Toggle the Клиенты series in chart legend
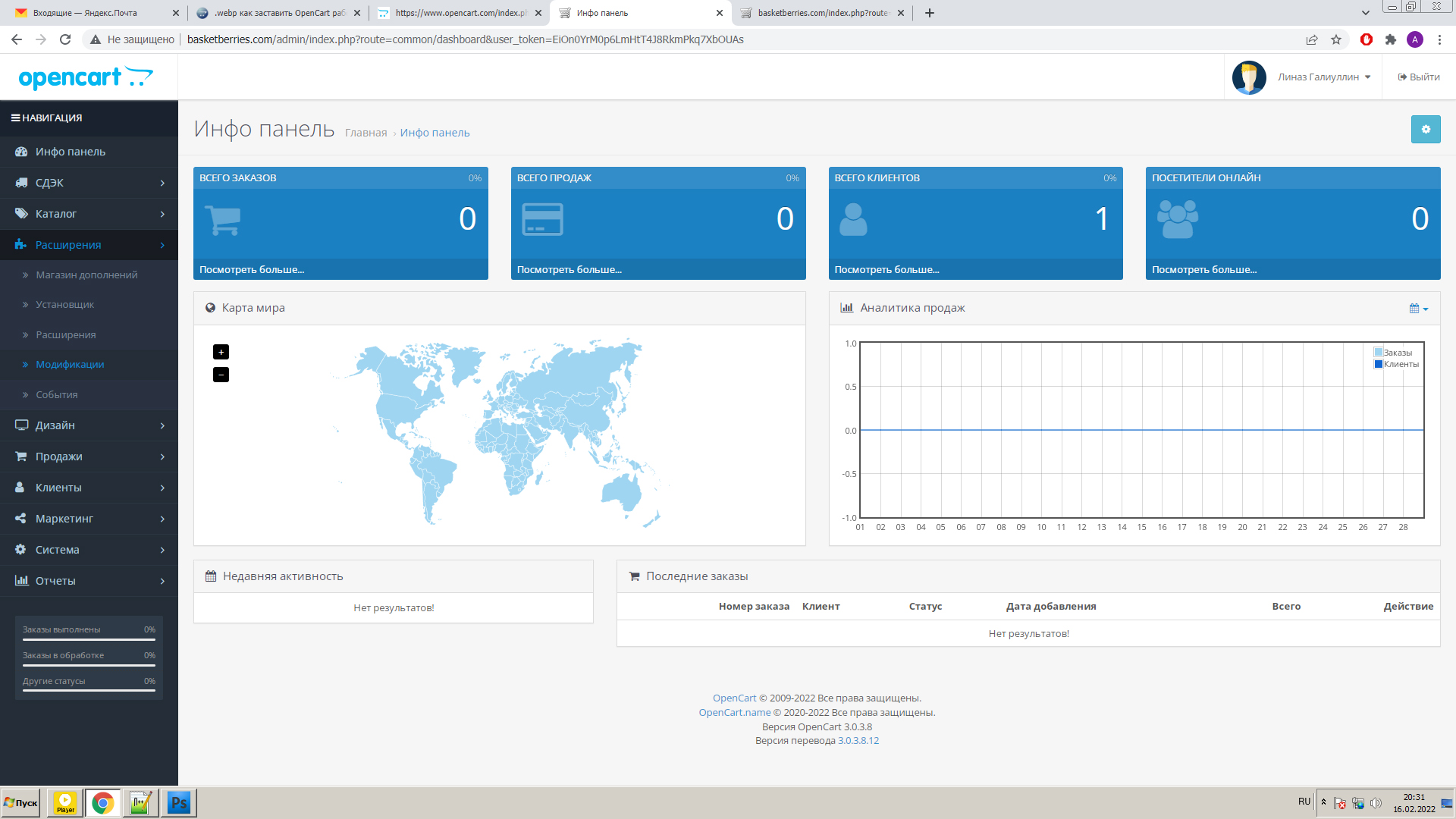The image size is (1456, 819). pos(1400,364)
